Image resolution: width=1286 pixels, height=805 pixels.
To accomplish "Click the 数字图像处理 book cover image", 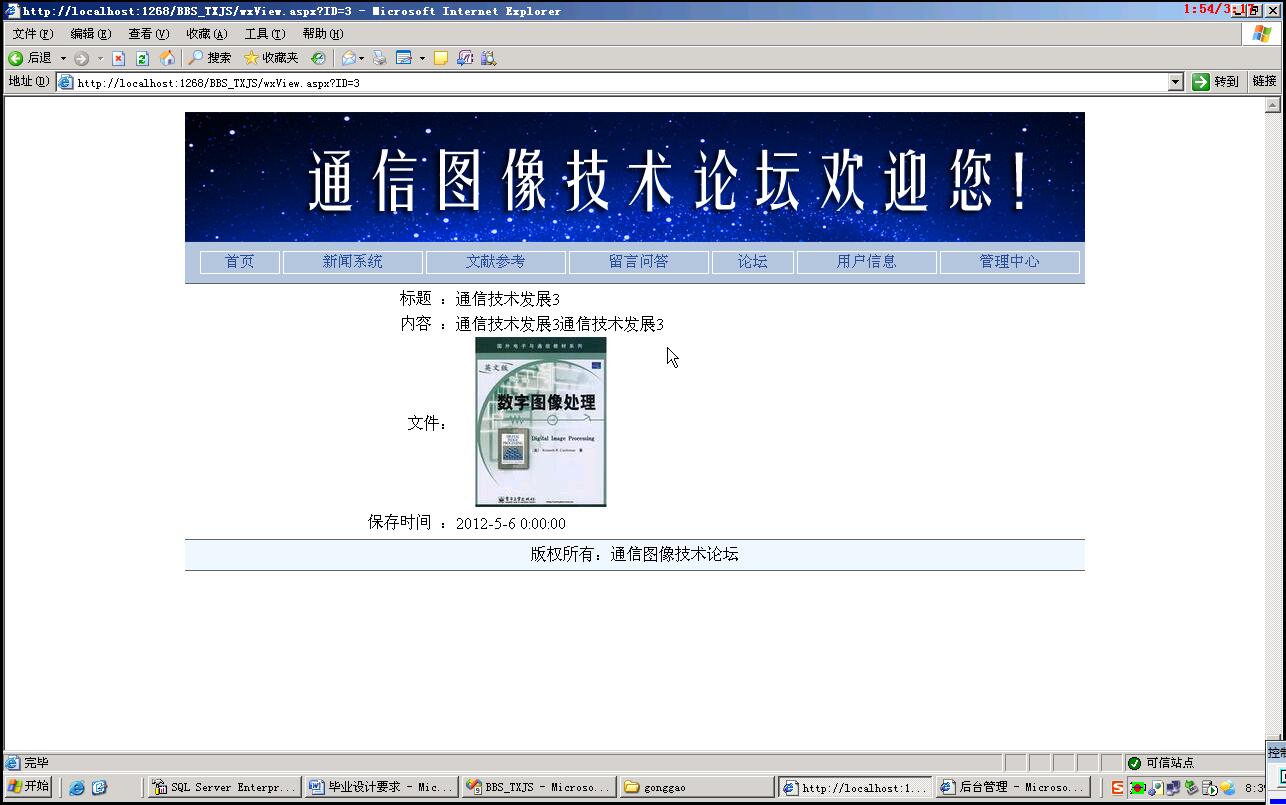I will 540,422.
